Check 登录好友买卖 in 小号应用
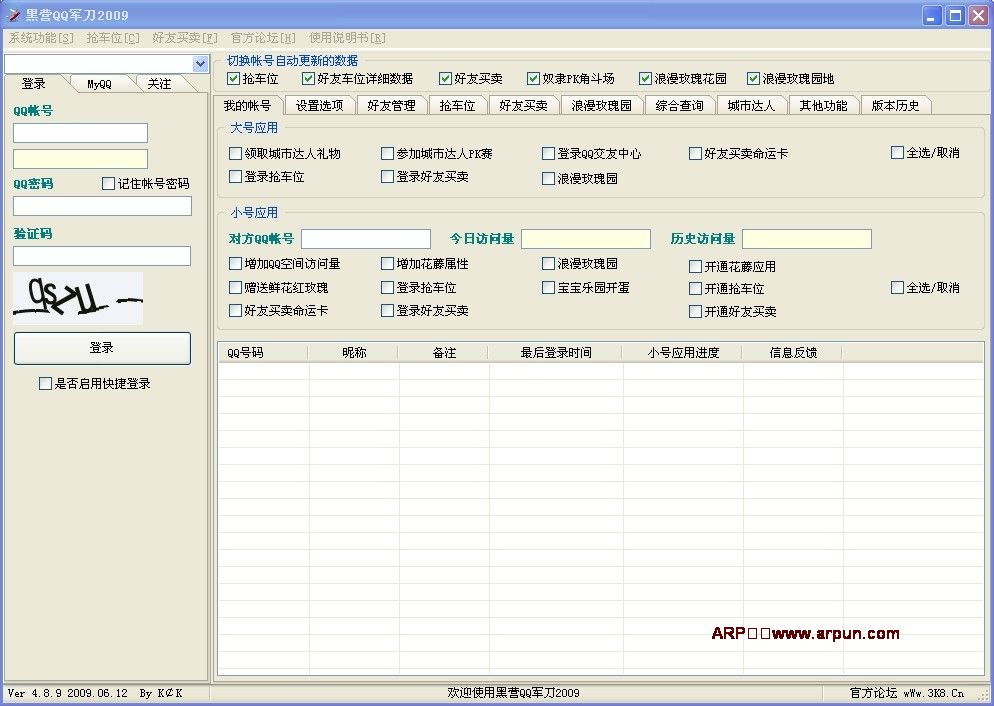This screenshot has height=706, width=994. point(387,311)
